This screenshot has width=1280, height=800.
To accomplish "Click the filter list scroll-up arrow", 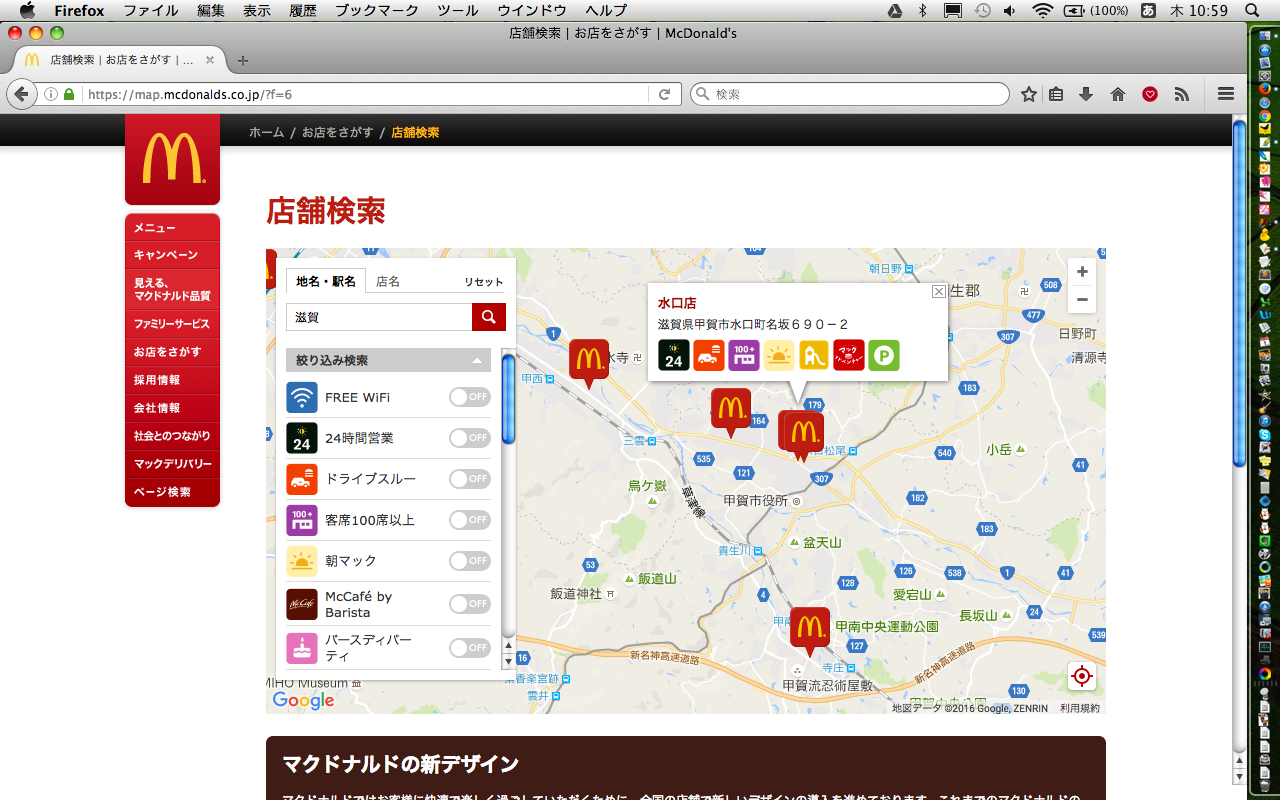I will tap(508, 646).
